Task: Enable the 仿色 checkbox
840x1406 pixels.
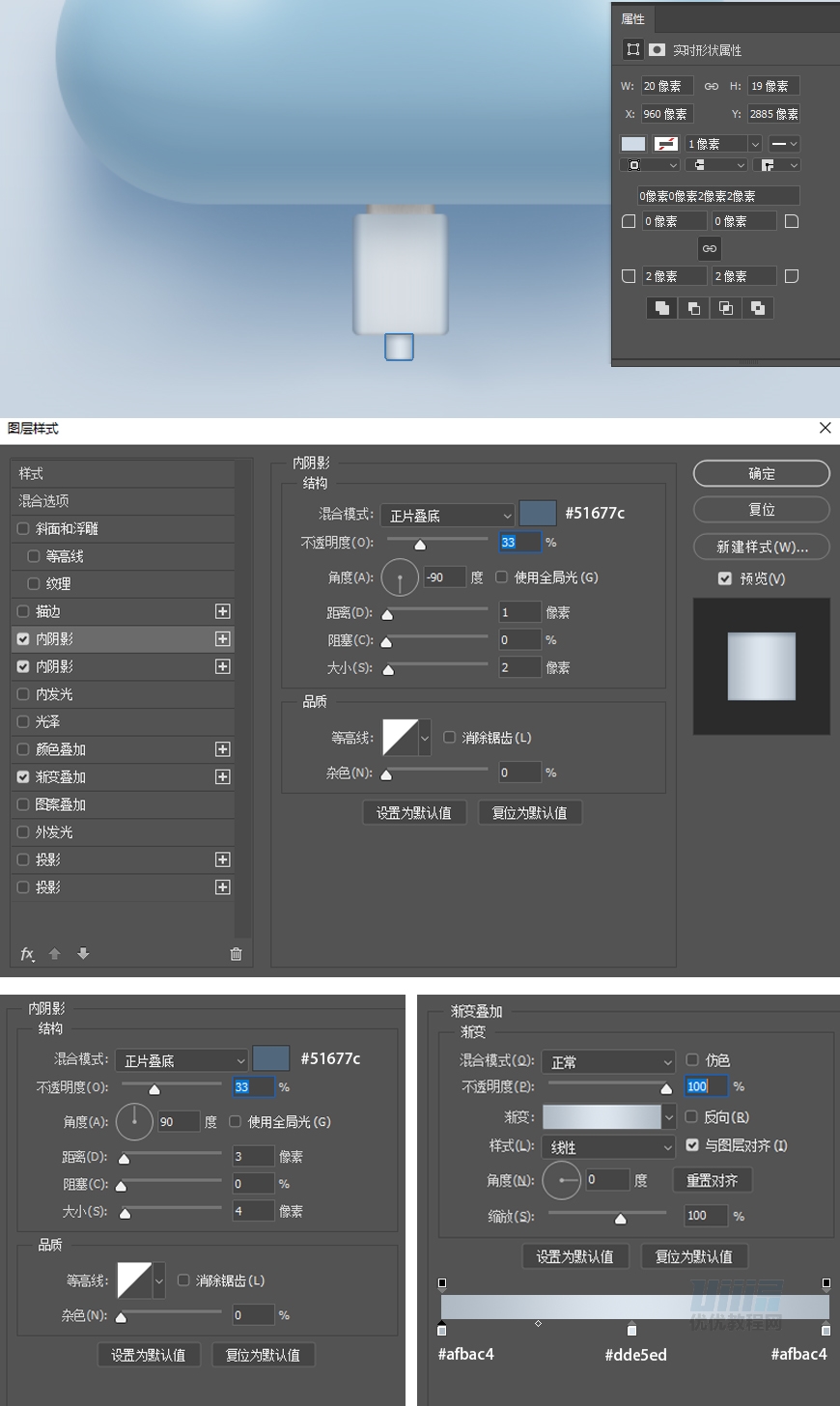Action: pyautogui.click(x=691, y=1060)
